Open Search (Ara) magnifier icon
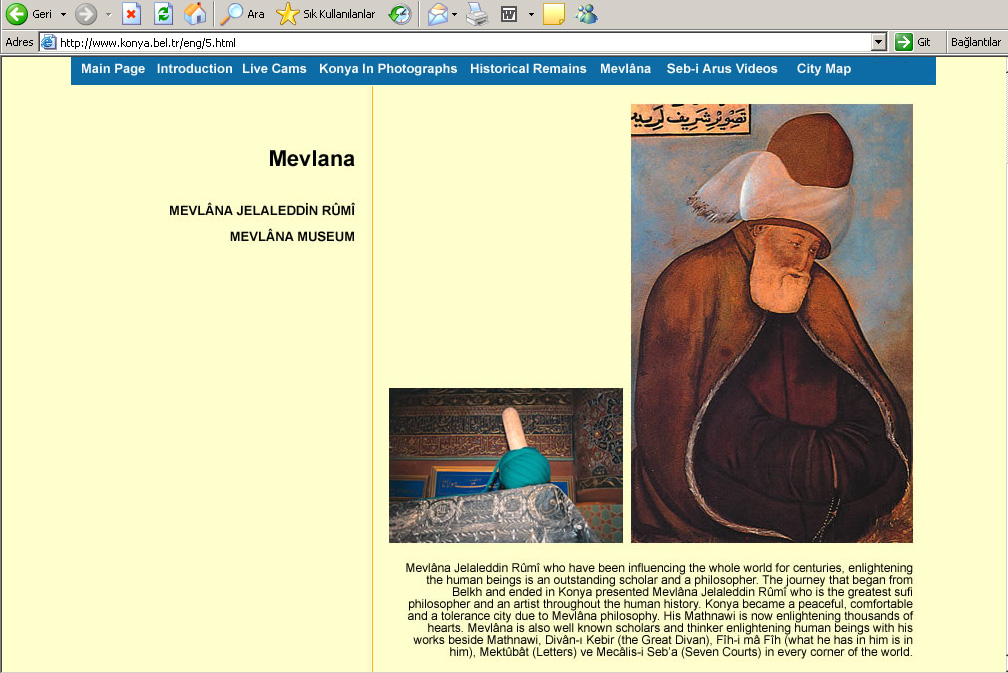The image size is (1008, 673). click(x=231, y=13)
